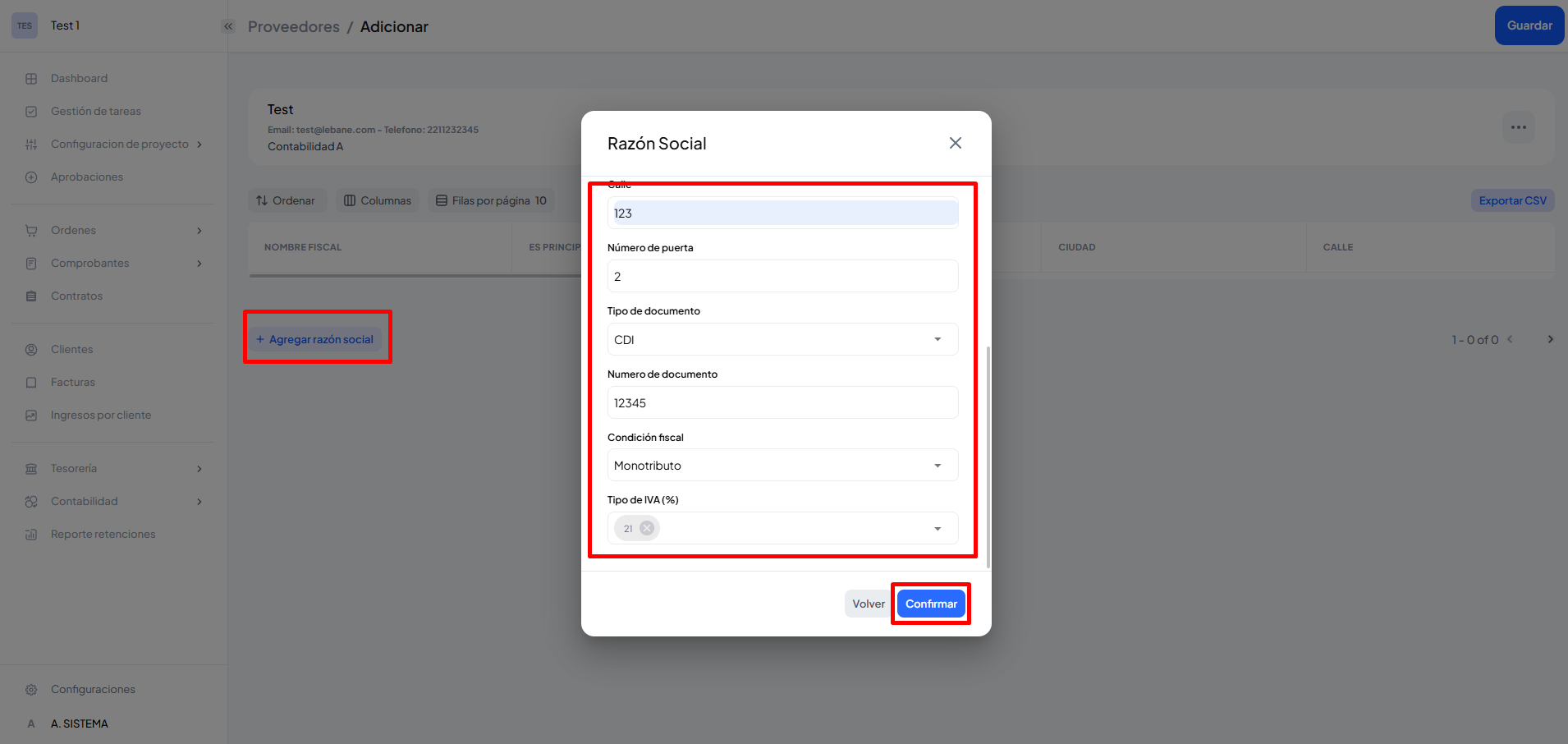This screenshot has height=744, width=1568.
Task: Expand the Tesorería submenu
Action: (199, 469)
